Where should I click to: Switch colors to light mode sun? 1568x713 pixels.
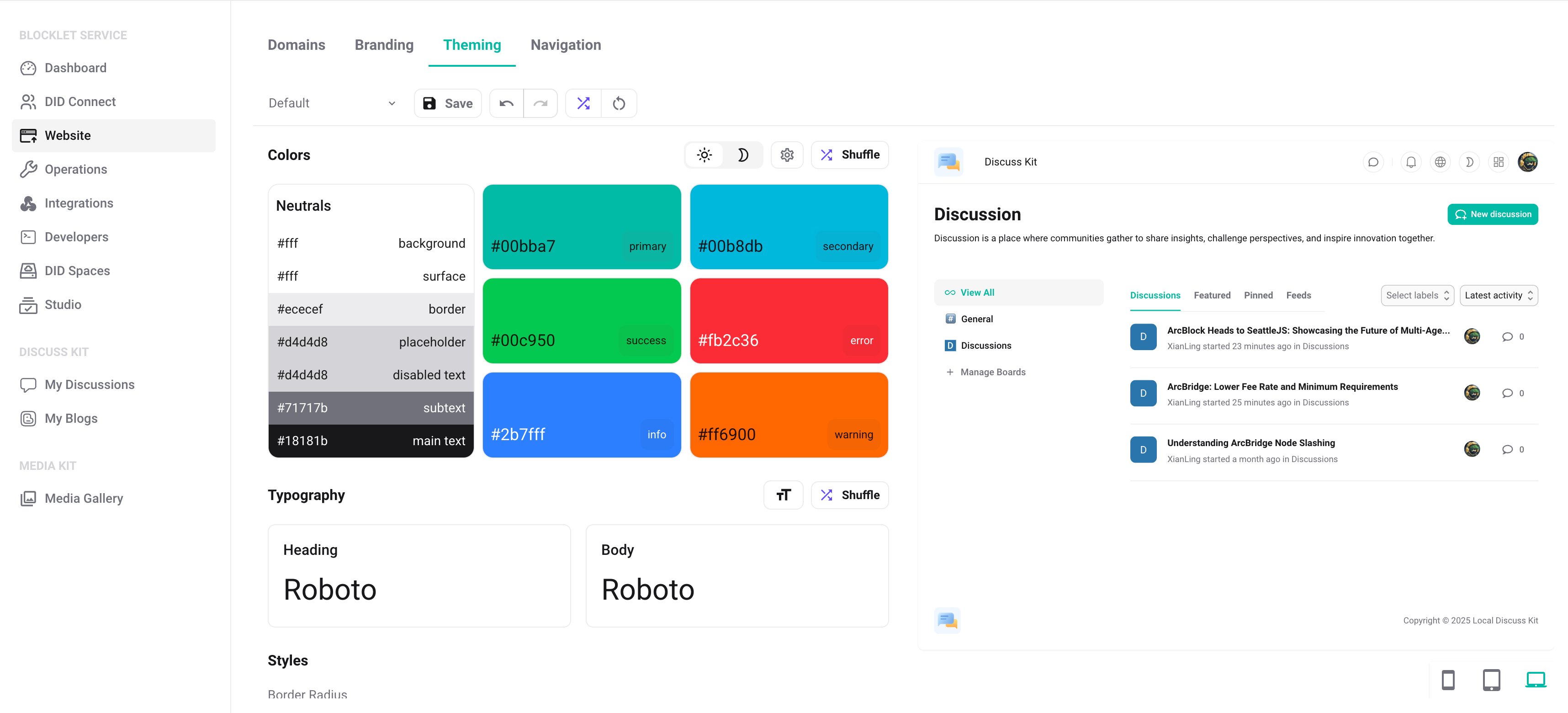tap(704, 154)
